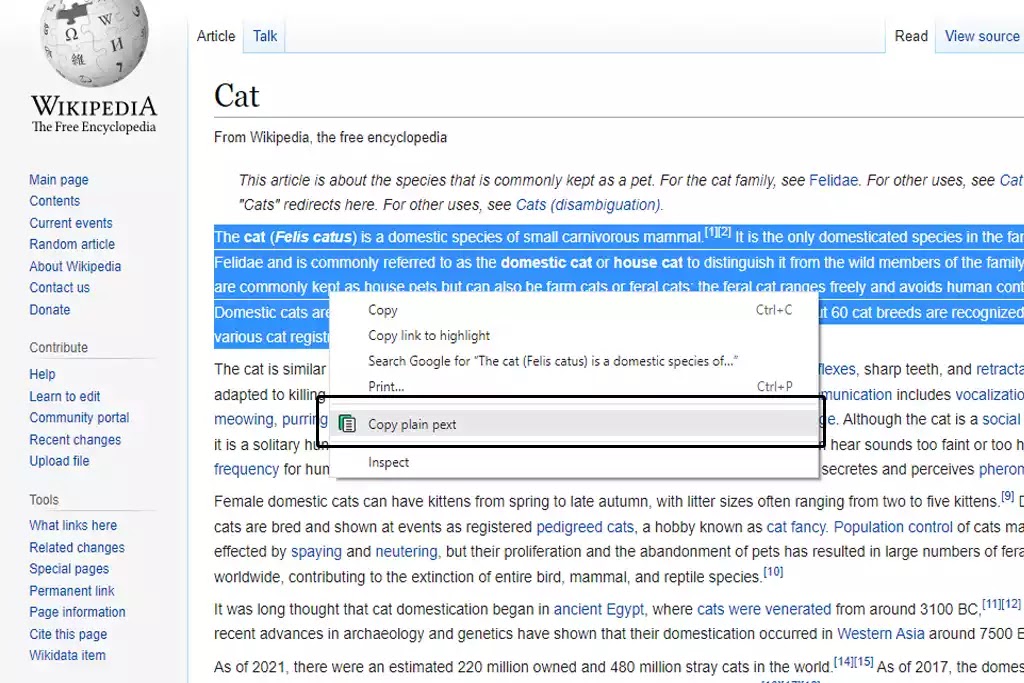Open the Article tab
The height and width of the screenshot is (683, 1024).
click(216, 36)
